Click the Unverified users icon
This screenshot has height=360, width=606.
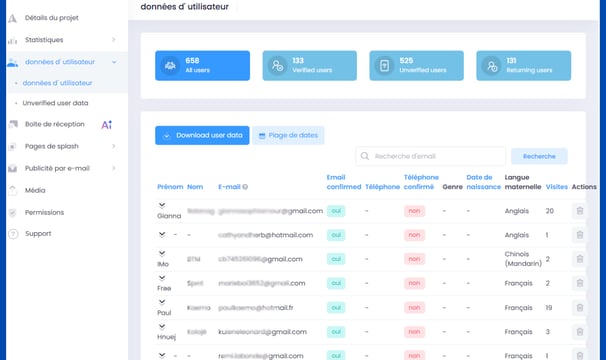tap(384, 66)
